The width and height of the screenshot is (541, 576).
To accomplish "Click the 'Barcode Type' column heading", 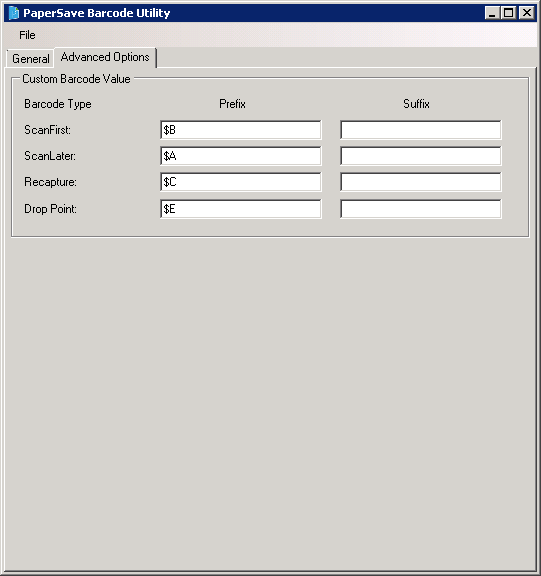I will coord(58,104).
